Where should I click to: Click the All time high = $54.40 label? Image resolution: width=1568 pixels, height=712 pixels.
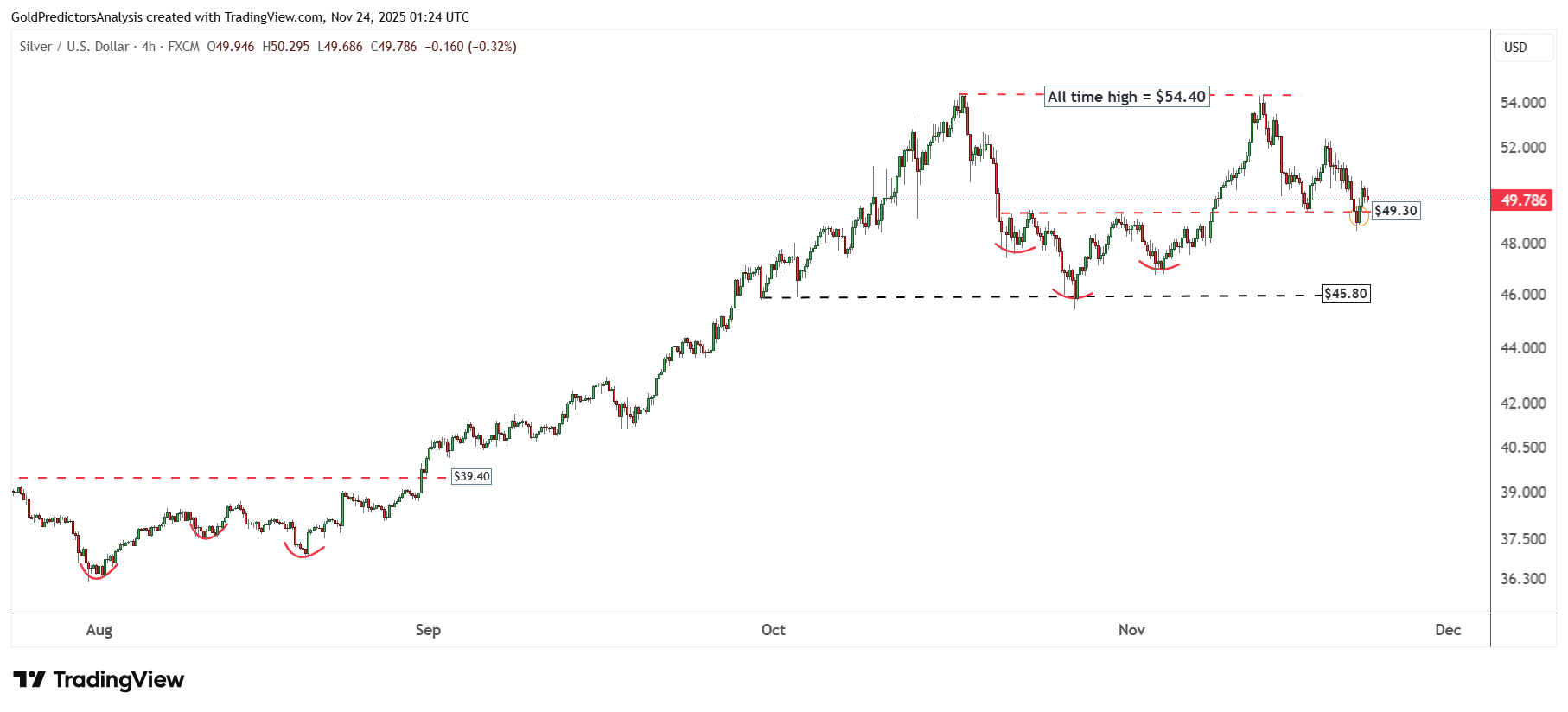coord(1126,97)
